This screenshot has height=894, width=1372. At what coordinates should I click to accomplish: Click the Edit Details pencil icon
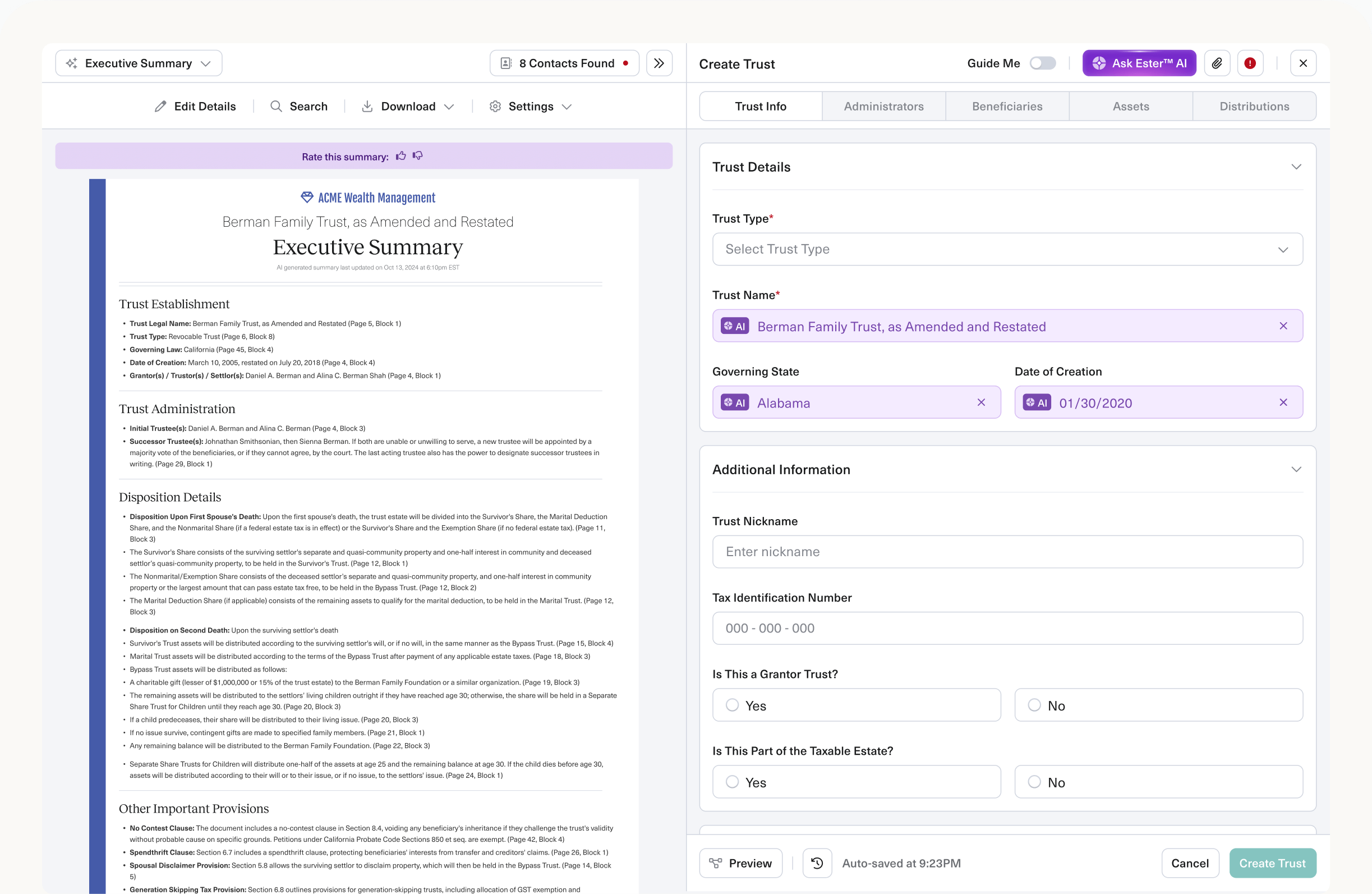tap(160, 106)
